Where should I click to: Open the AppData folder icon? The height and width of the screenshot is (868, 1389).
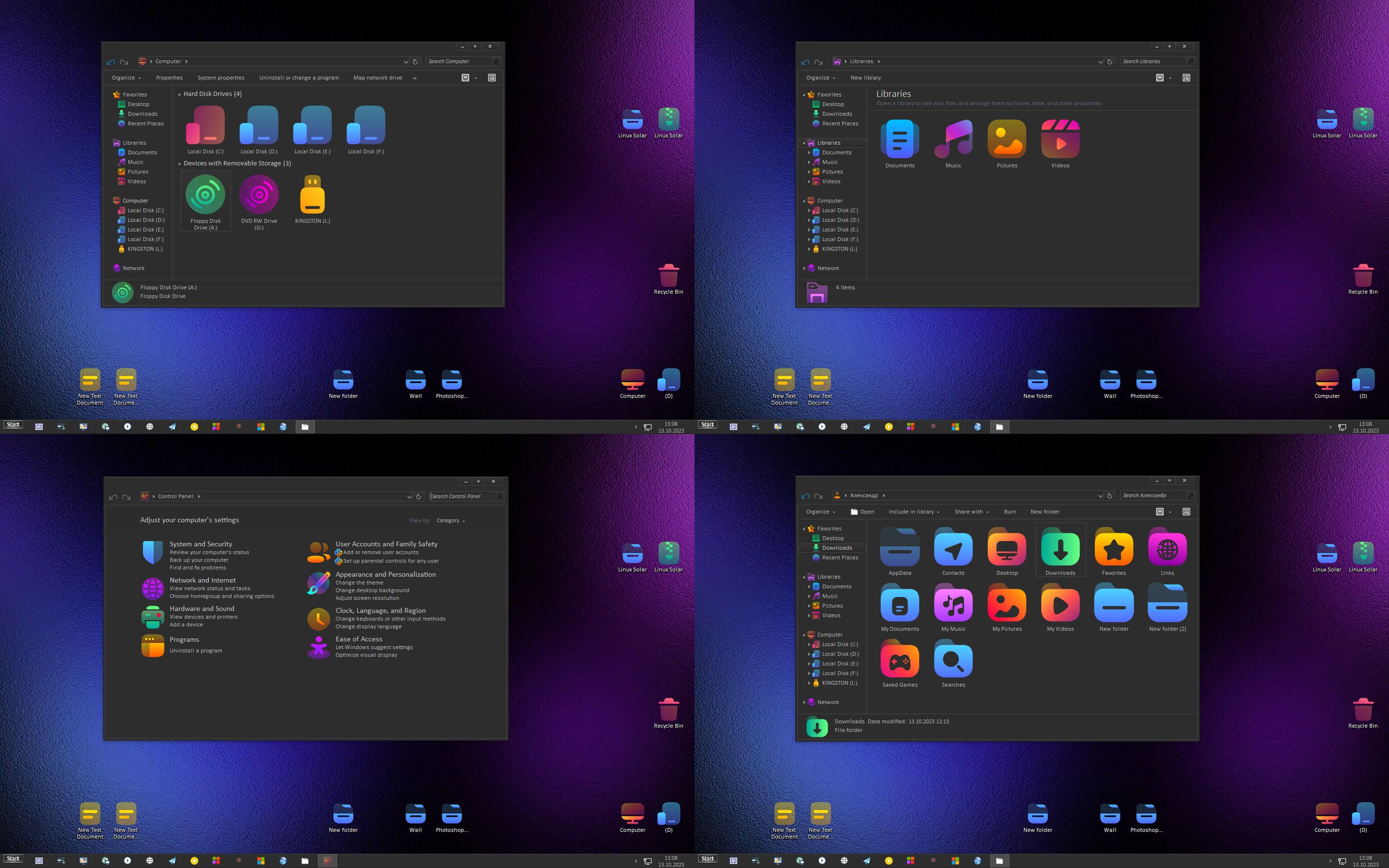899,547
